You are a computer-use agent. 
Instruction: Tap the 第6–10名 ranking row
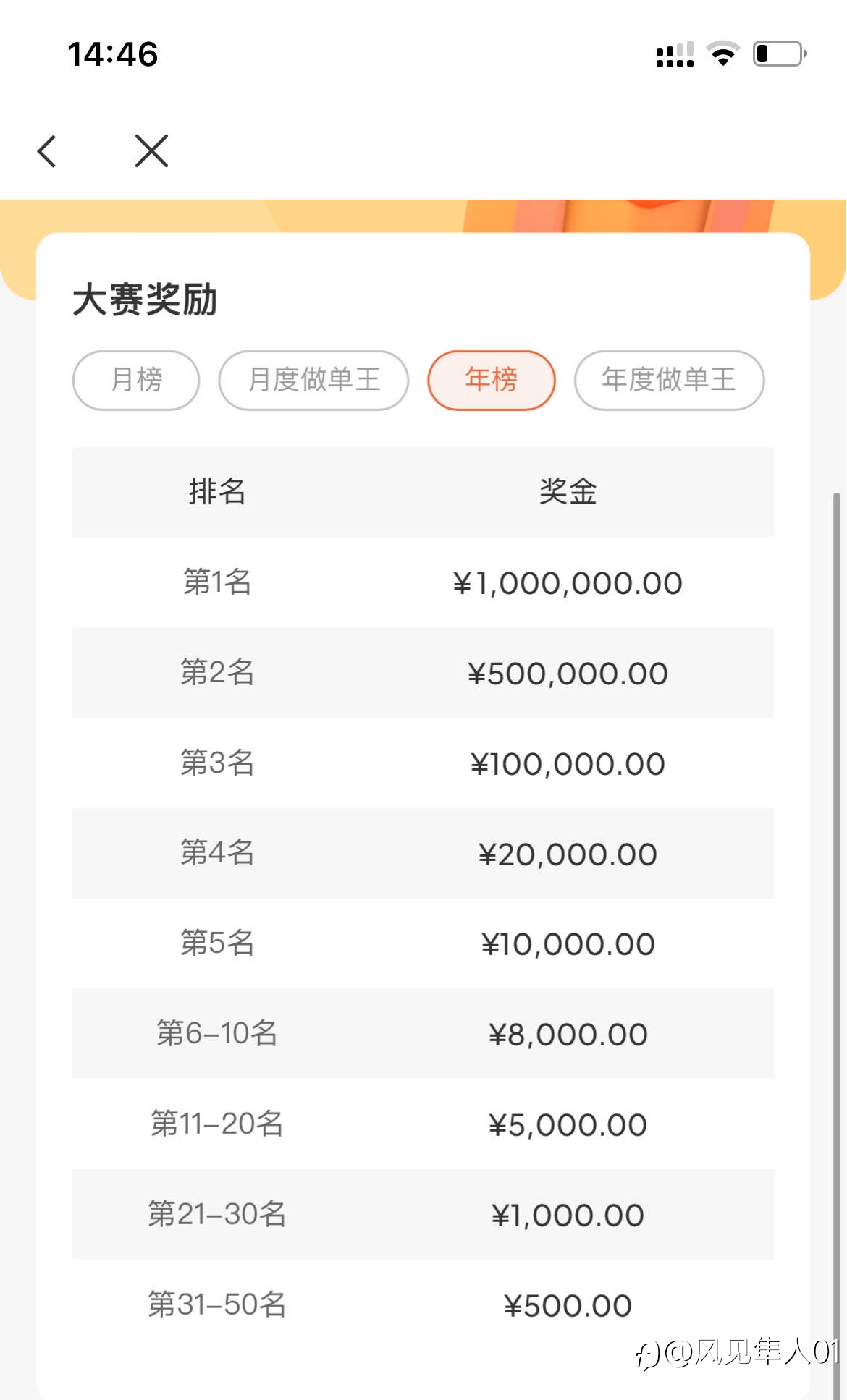click(x=423, y=1034)
